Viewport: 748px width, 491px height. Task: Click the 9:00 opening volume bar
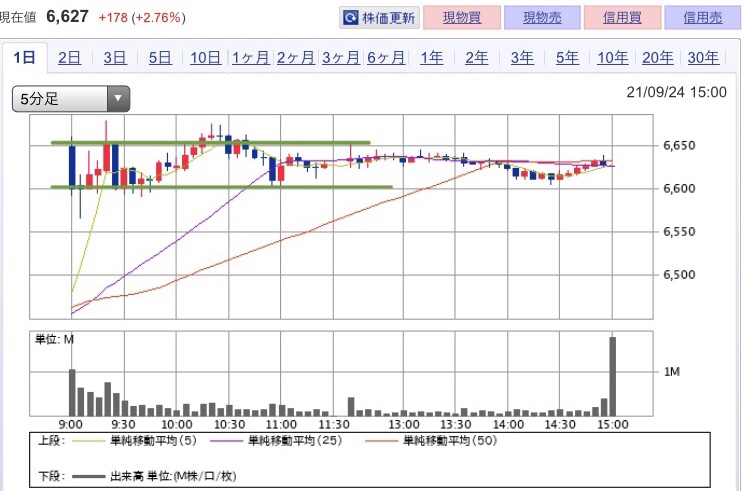click(x=72, y=393)
